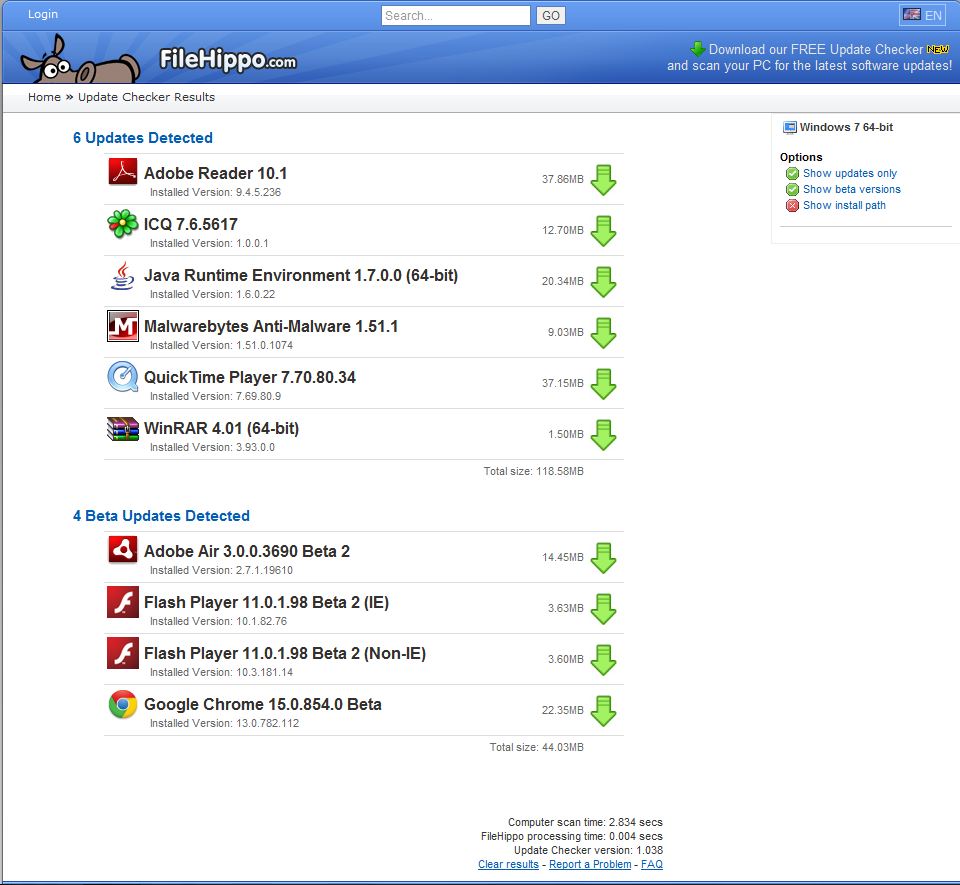Click the Google Chrome icon

pos(122,704)
